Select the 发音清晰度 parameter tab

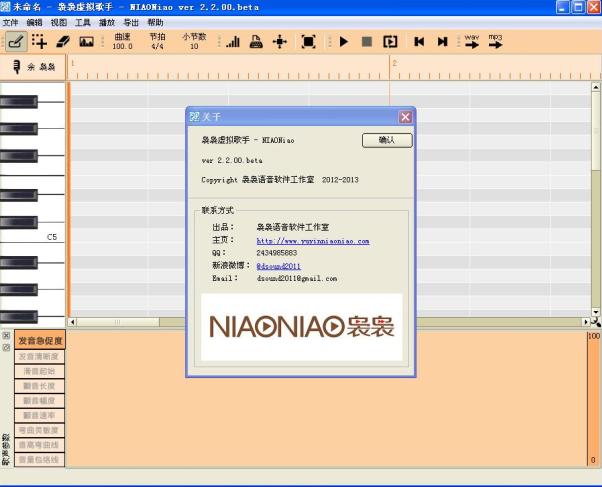pos(39,357)
